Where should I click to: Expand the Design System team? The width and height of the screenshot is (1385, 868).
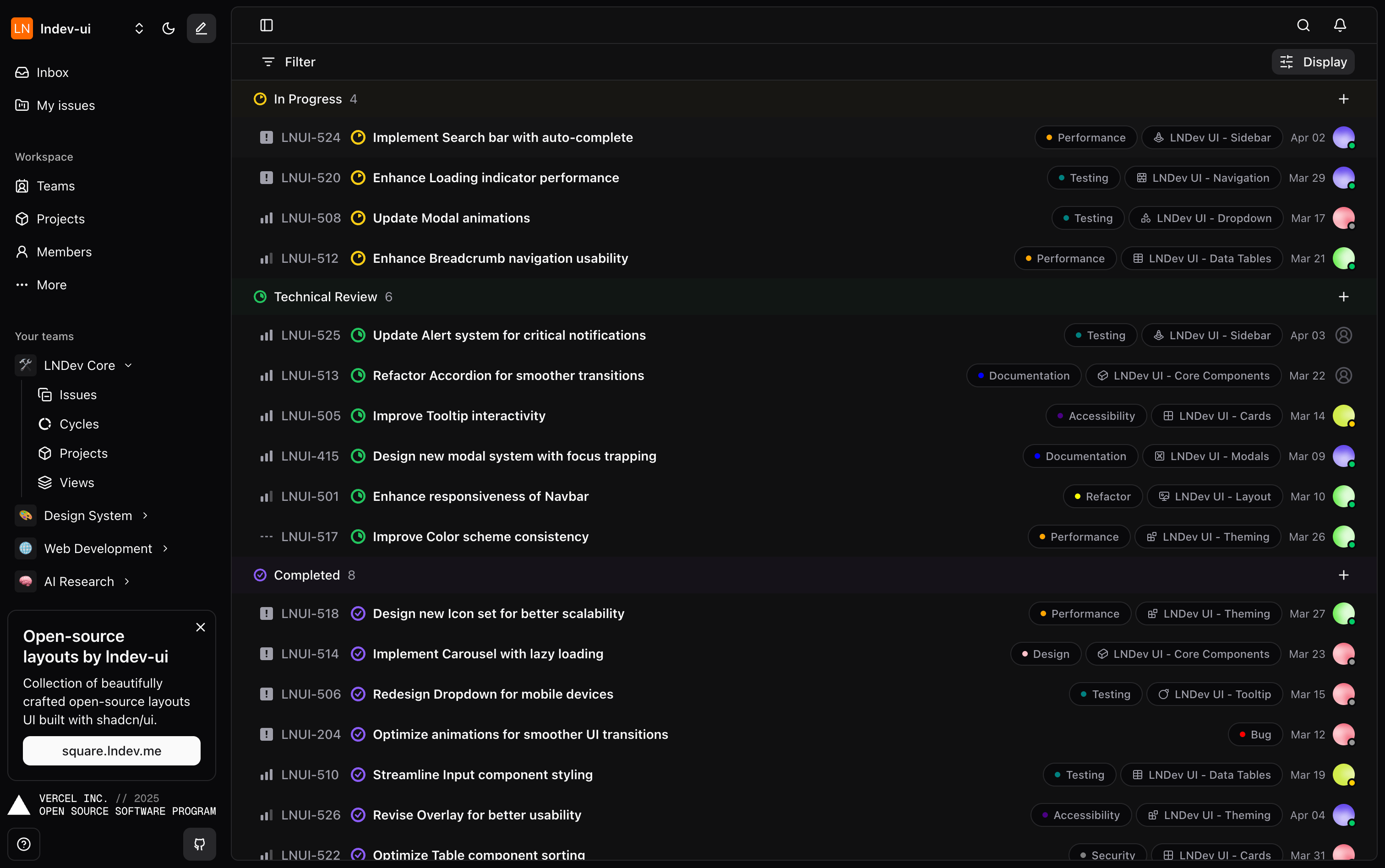[x=145, y=515]
